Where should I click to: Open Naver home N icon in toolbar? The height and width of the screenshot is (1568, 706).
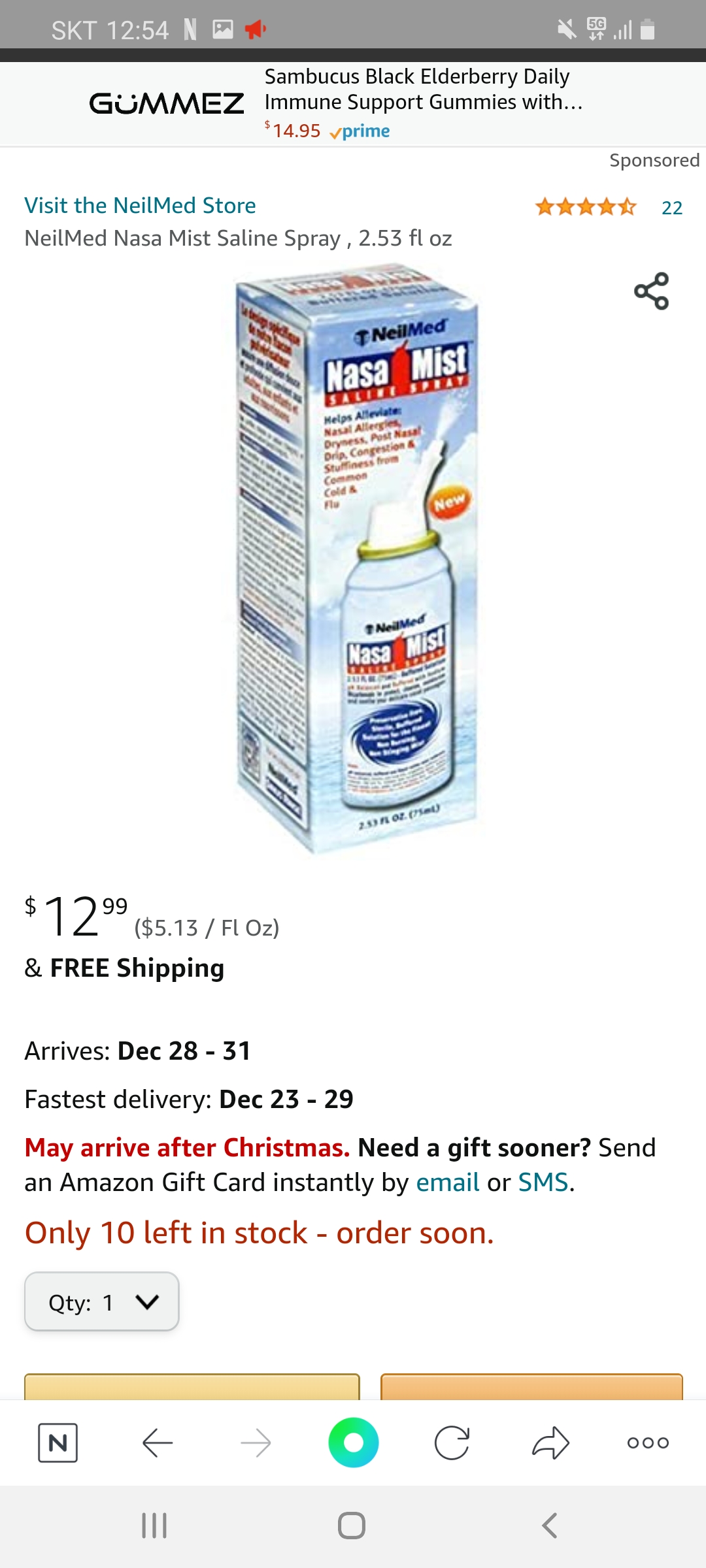click(58, 1443)
